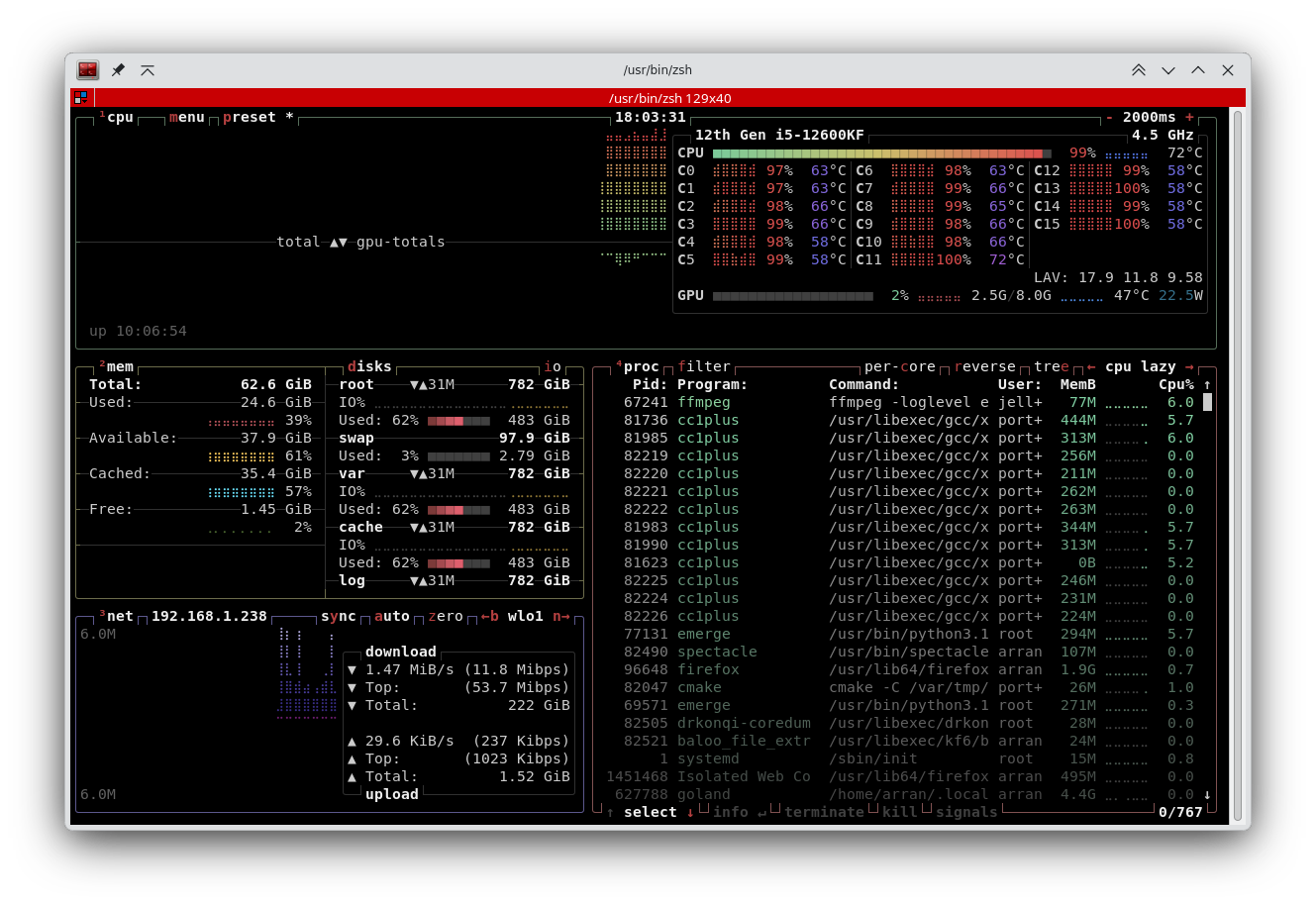Click the clock showing 18:03:31
The width and height of the screenshot is (1316, 907).
pos(651,117)
